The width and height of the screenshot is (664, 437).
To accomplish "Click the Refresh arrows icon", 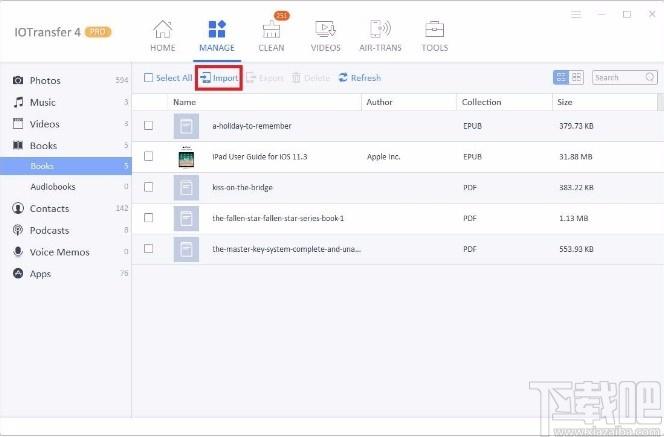I will (343, 77).
